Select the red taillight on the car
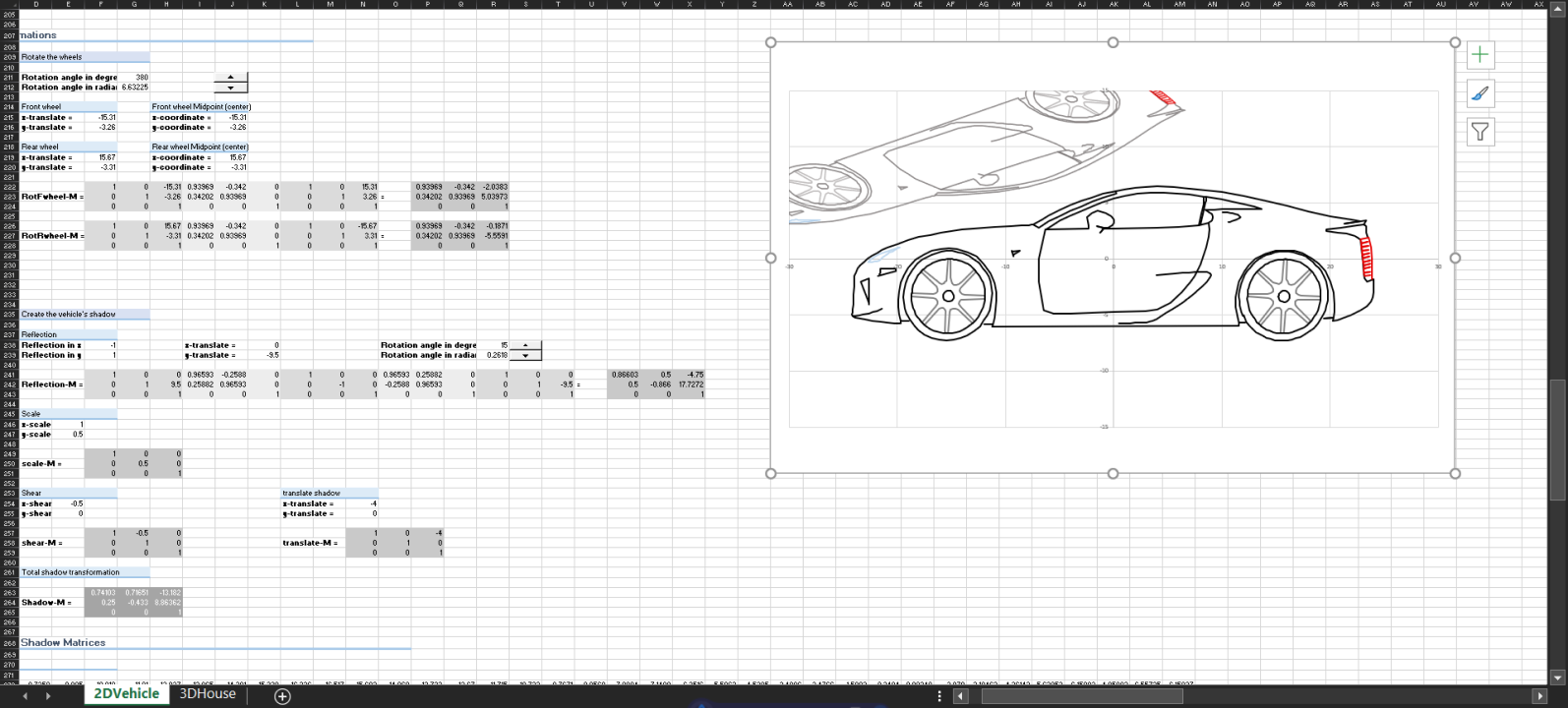 click(1366, 260)
